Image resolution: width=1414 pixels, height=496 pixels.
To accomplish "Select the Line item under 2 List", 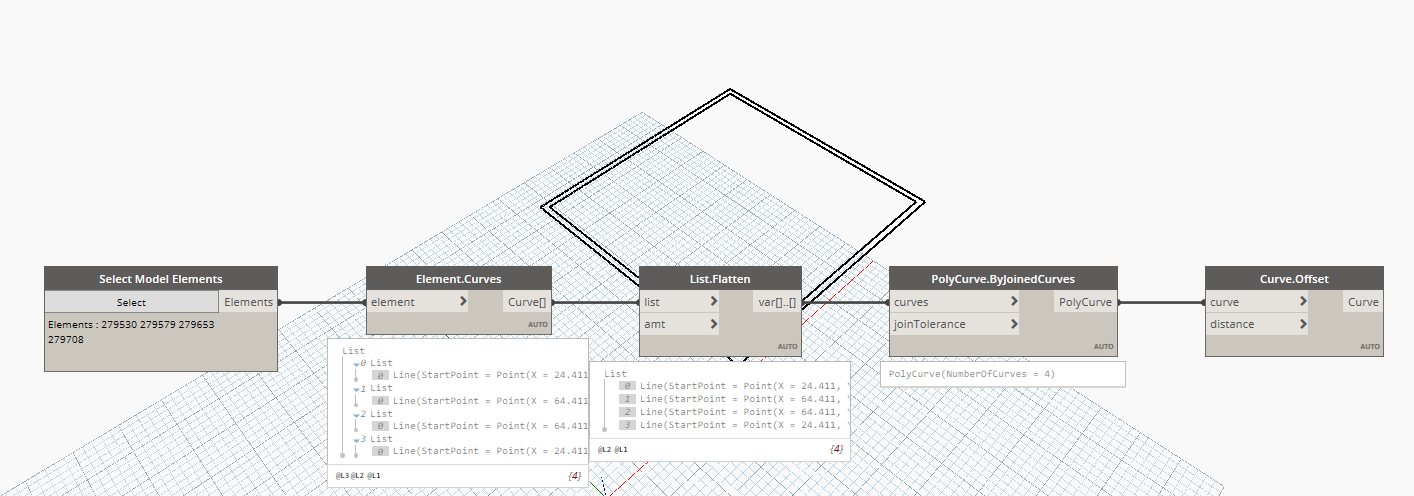I will point(480,426).
